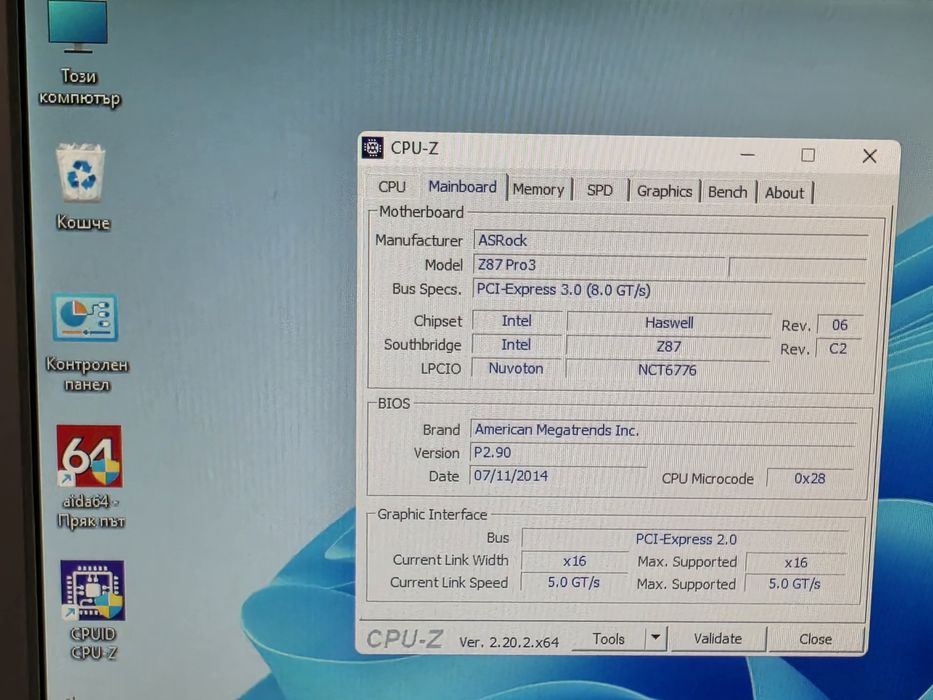This screenshot has width=933, height=700.
Task: Launch the CPUID CPU-Z desktop shortcut
Action: coord(93,610)
